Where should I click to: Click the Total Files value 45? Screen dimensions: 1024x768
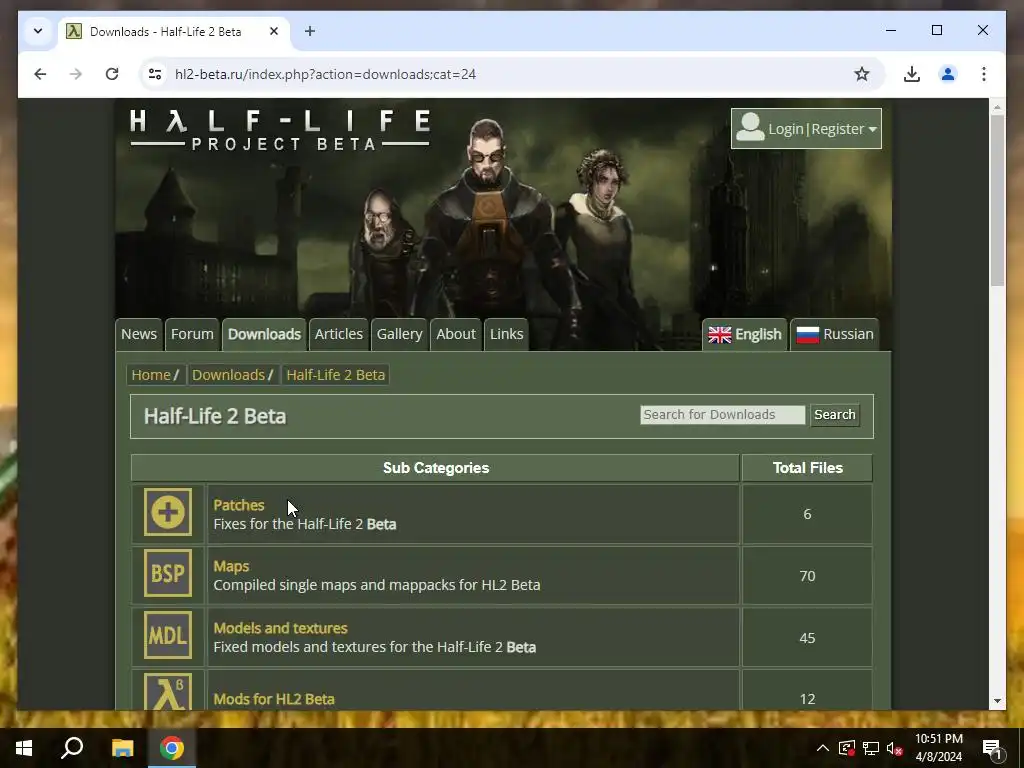pos(807,638)
